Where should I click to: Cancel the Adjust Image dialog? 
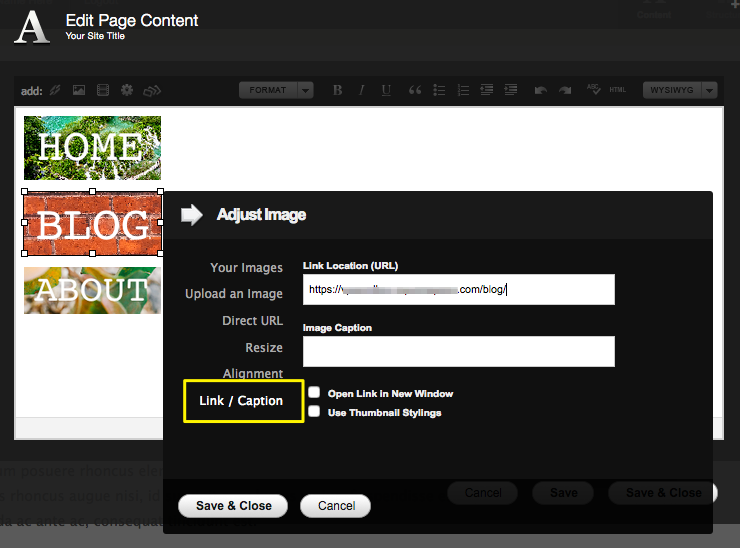[x=335, y=506]
